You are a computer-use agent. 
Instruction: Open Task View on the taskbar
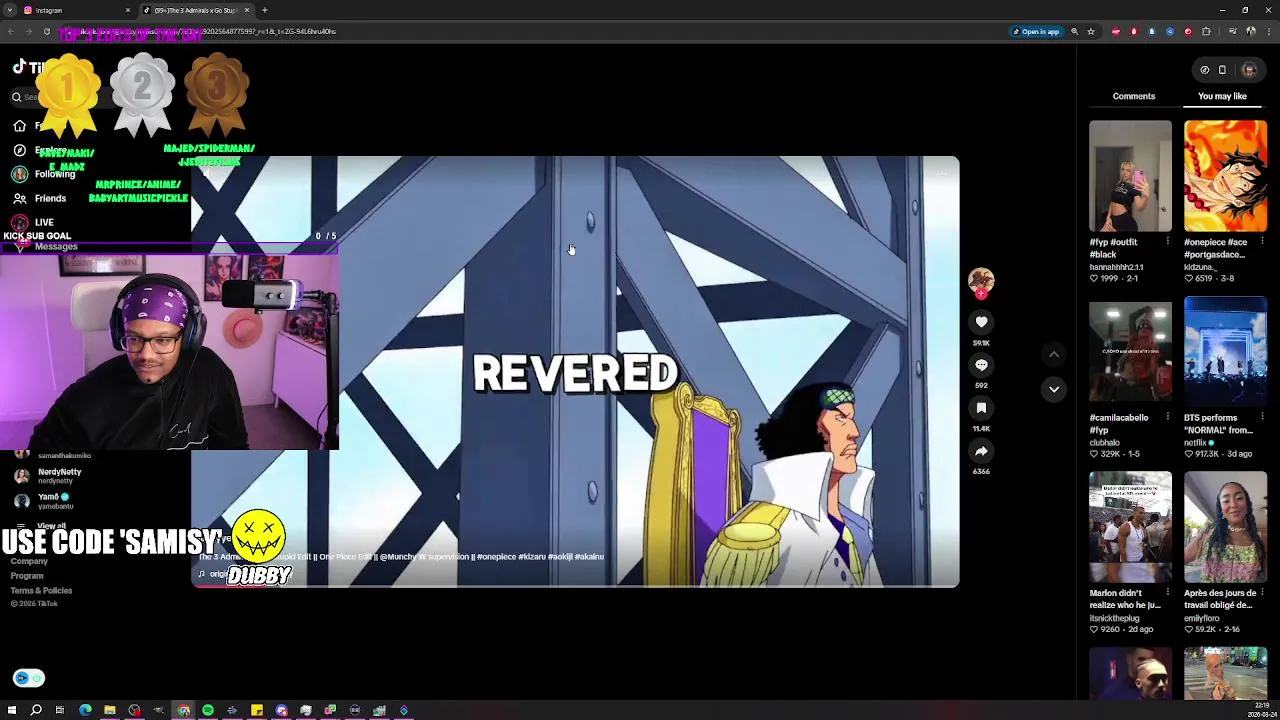60,710
